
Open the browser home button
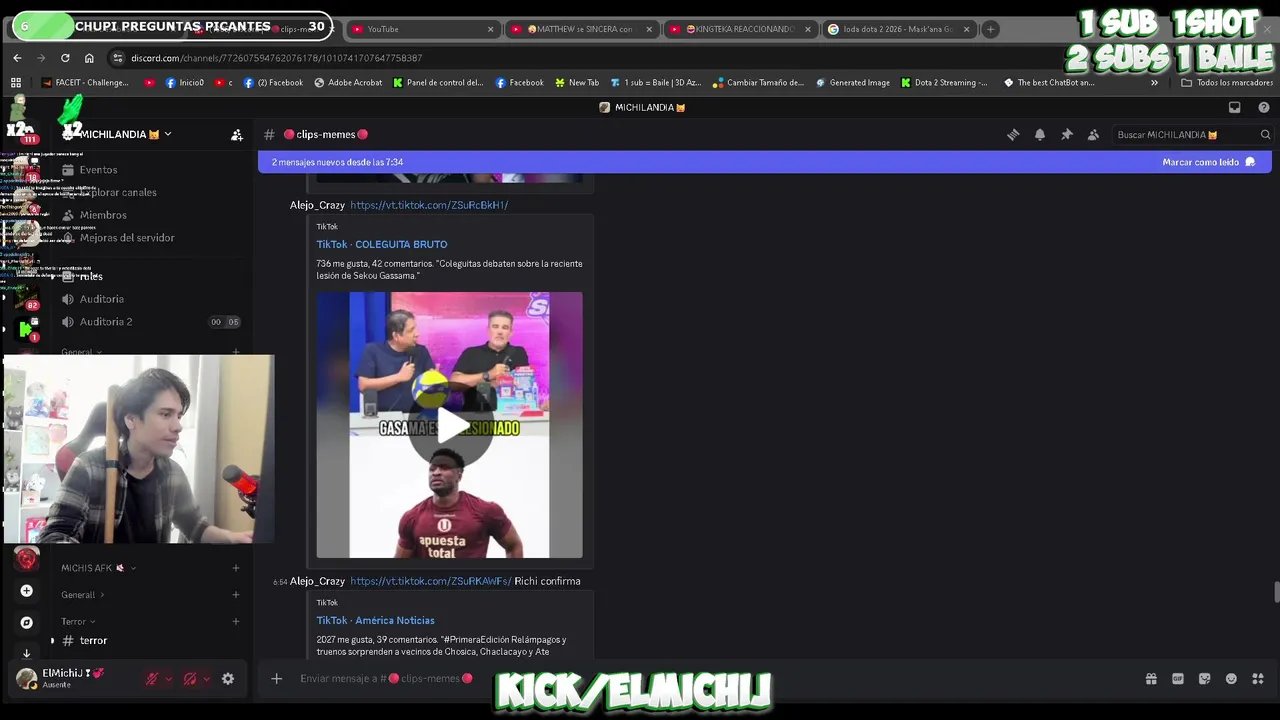tap(89, 58)
